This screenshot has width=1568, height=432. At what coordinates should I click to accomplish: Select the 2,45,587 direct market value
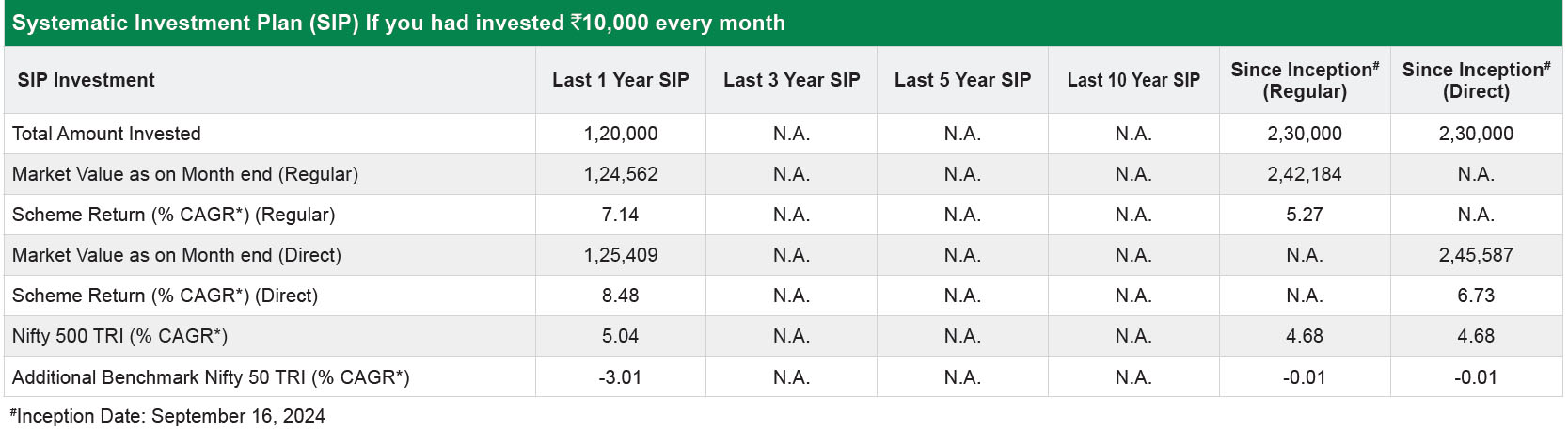tap(1476, 255)
